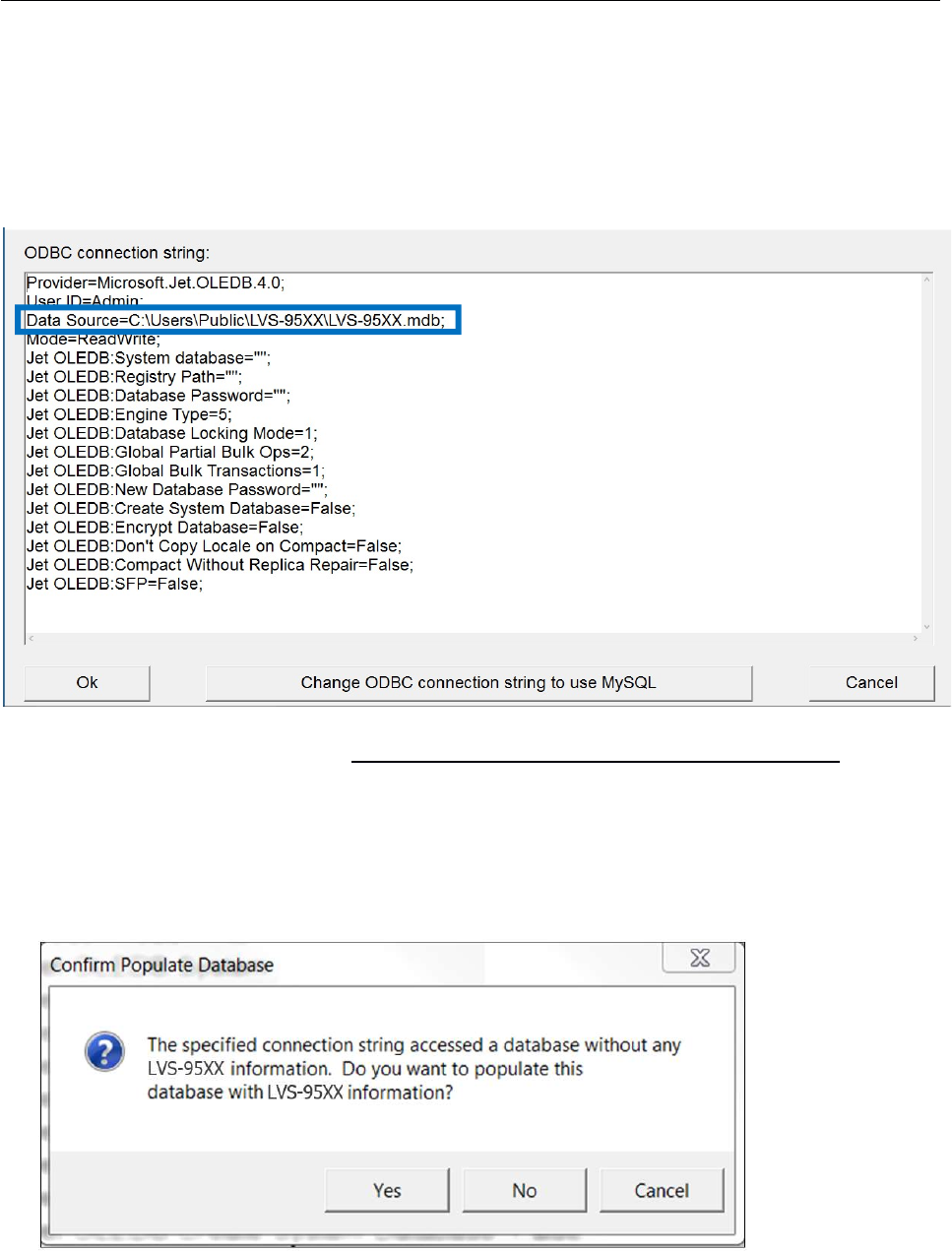Viewport: 952px width, 1251px height.
Task: Click the Provider=Microsoft.Jet.OLEDB.4.0 line
Action: (156, 282)
